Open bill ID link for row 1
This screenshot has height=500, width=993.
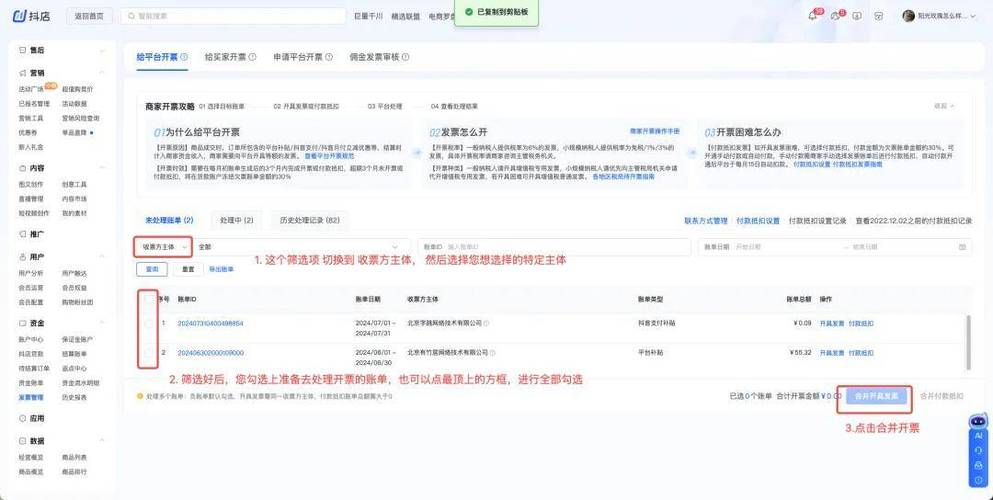point(210,323)
